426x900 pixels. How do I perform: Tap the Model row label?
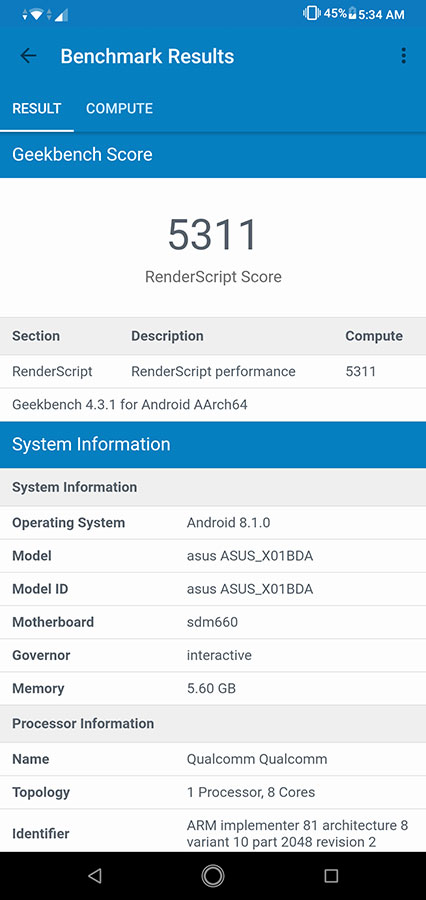point(32,556)
